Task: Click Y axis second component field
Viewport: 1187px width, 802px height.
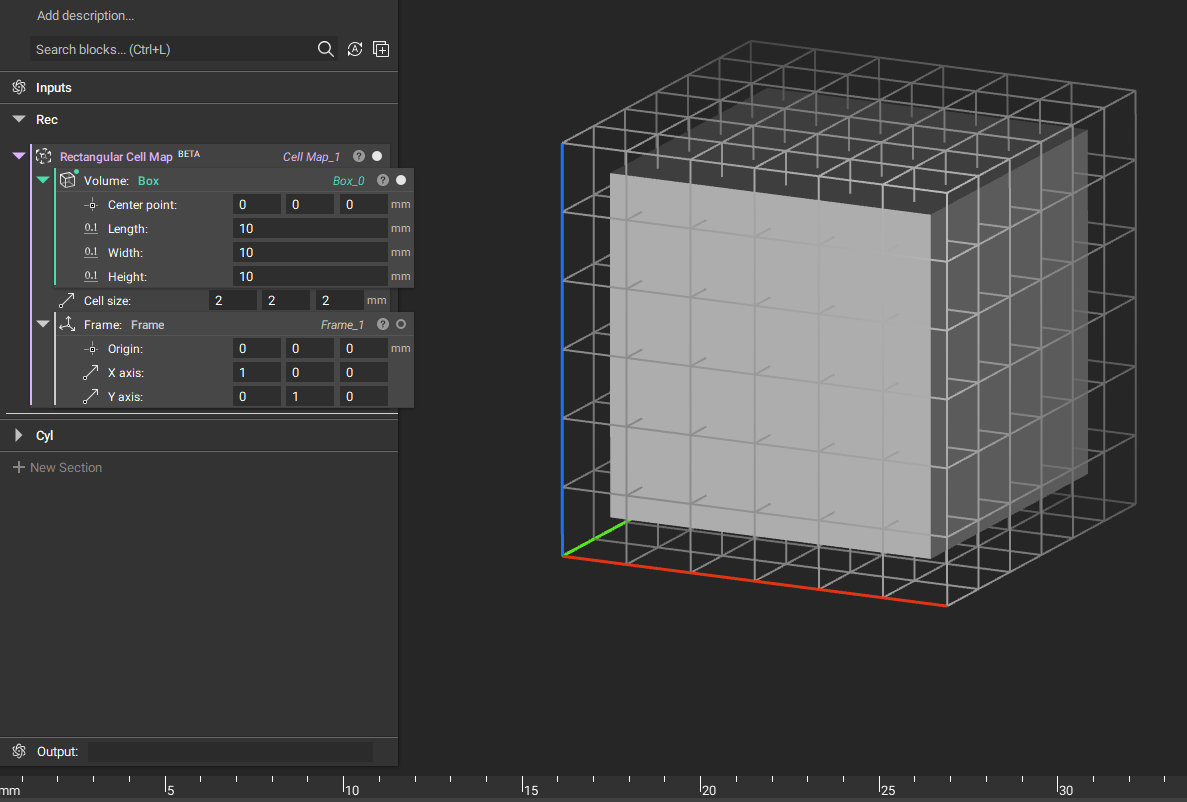Action: click(310, 396)
